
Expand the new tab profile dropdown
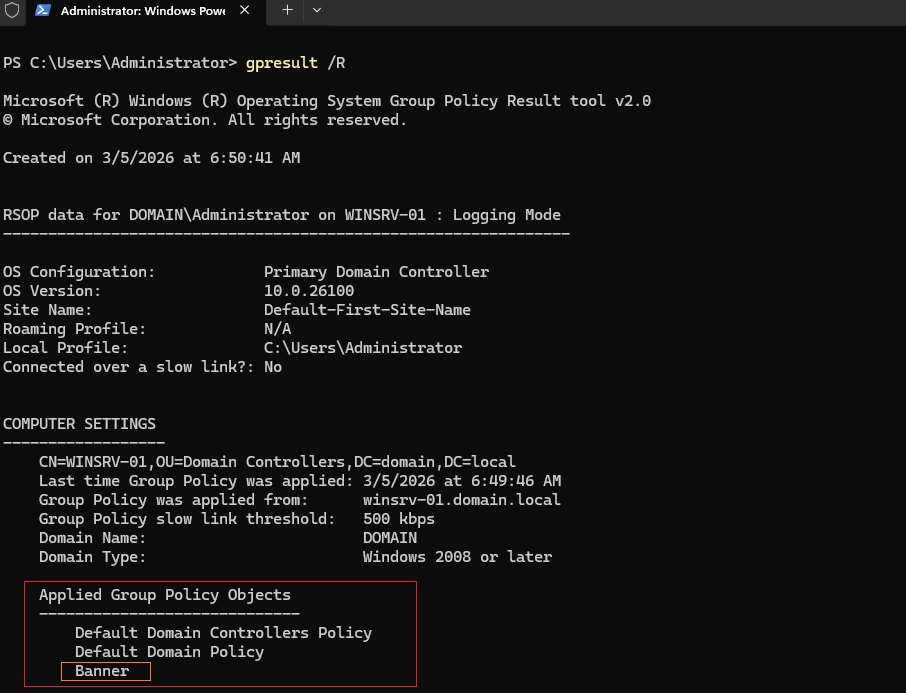coord(317,10)
